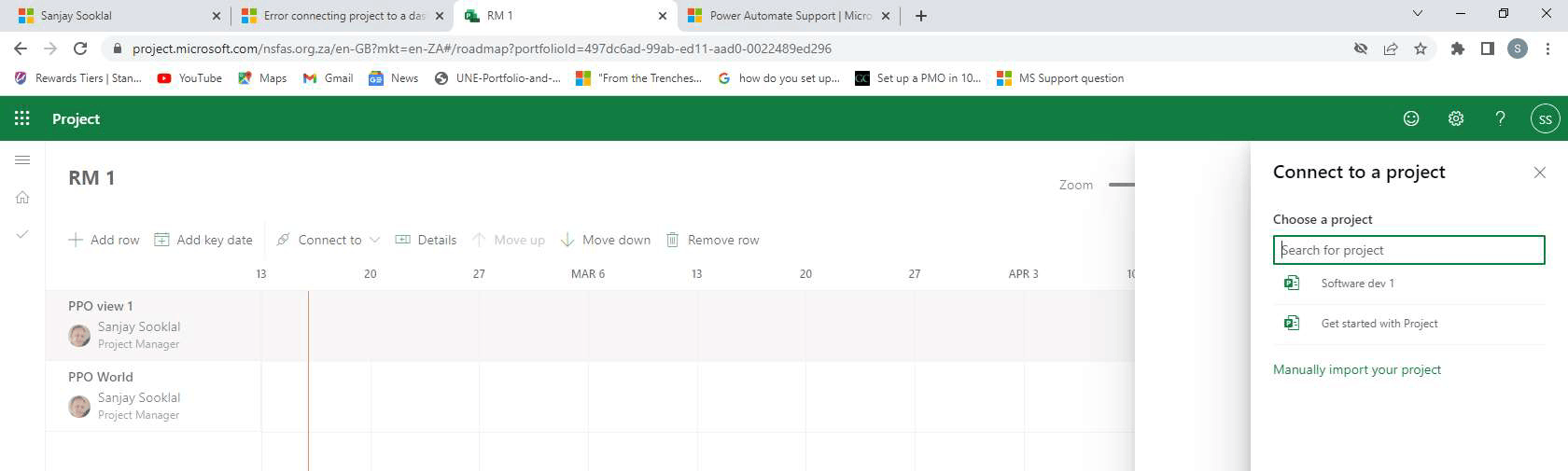Open the Rewards Tiers bookmark
Screen dimensions: 1568x471
(77, 78)
